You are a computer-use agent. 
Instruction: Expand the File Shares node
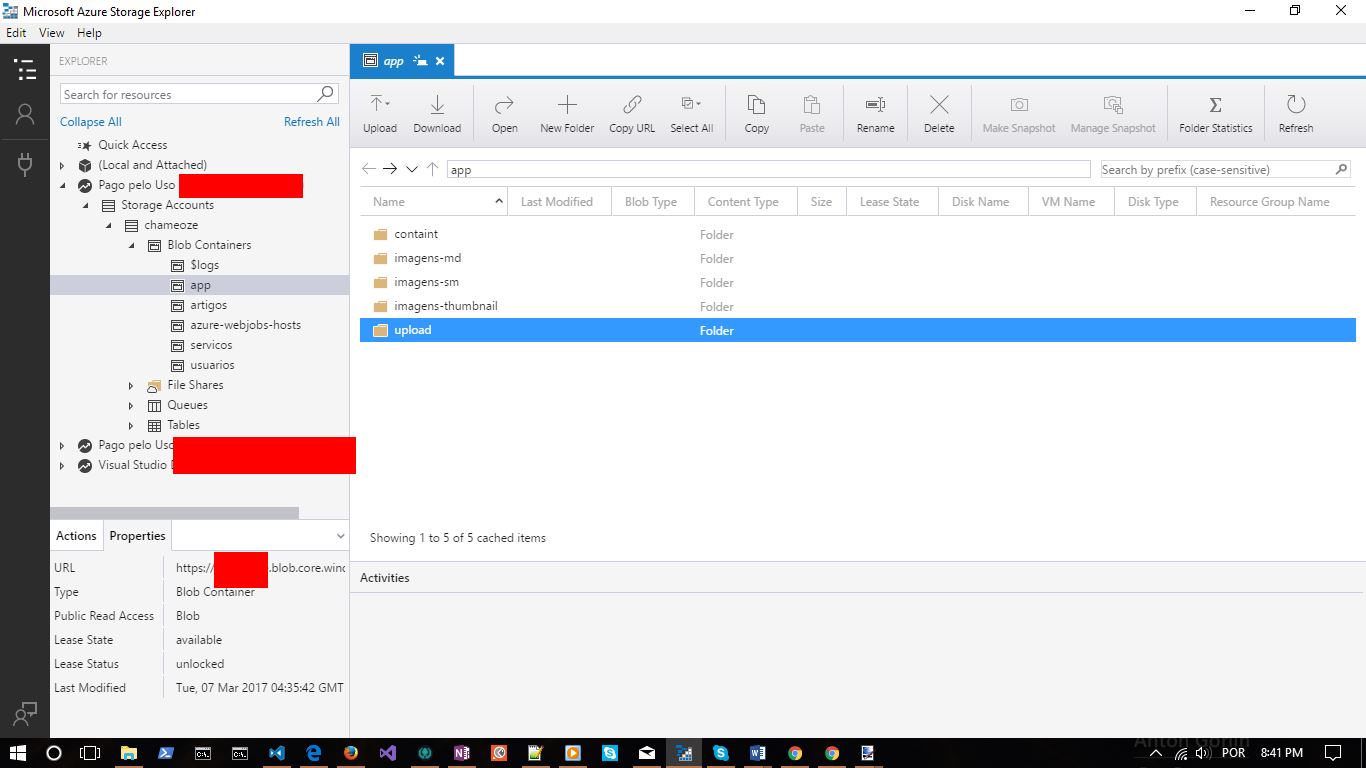pos(131,385)
